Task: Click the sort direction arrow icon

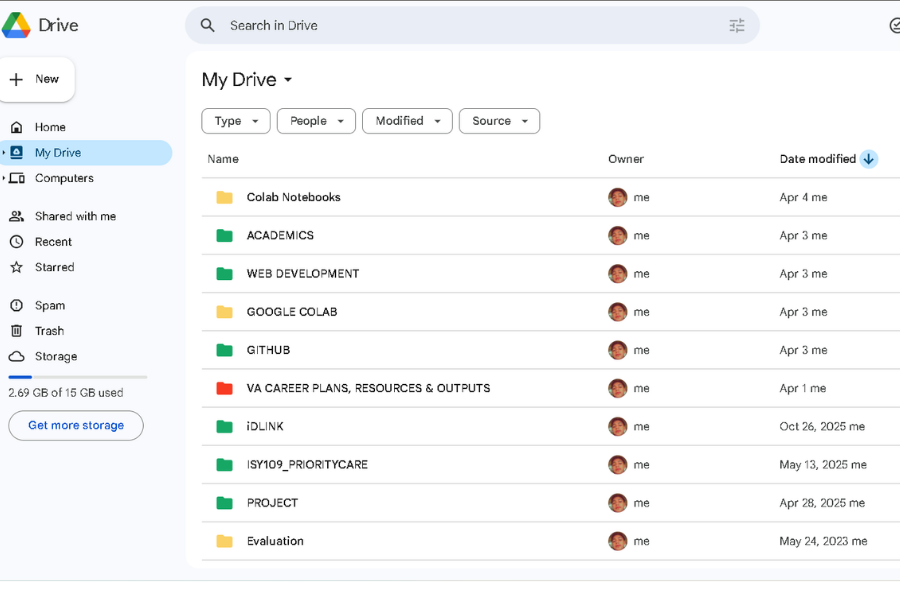Action: point(868,159)
